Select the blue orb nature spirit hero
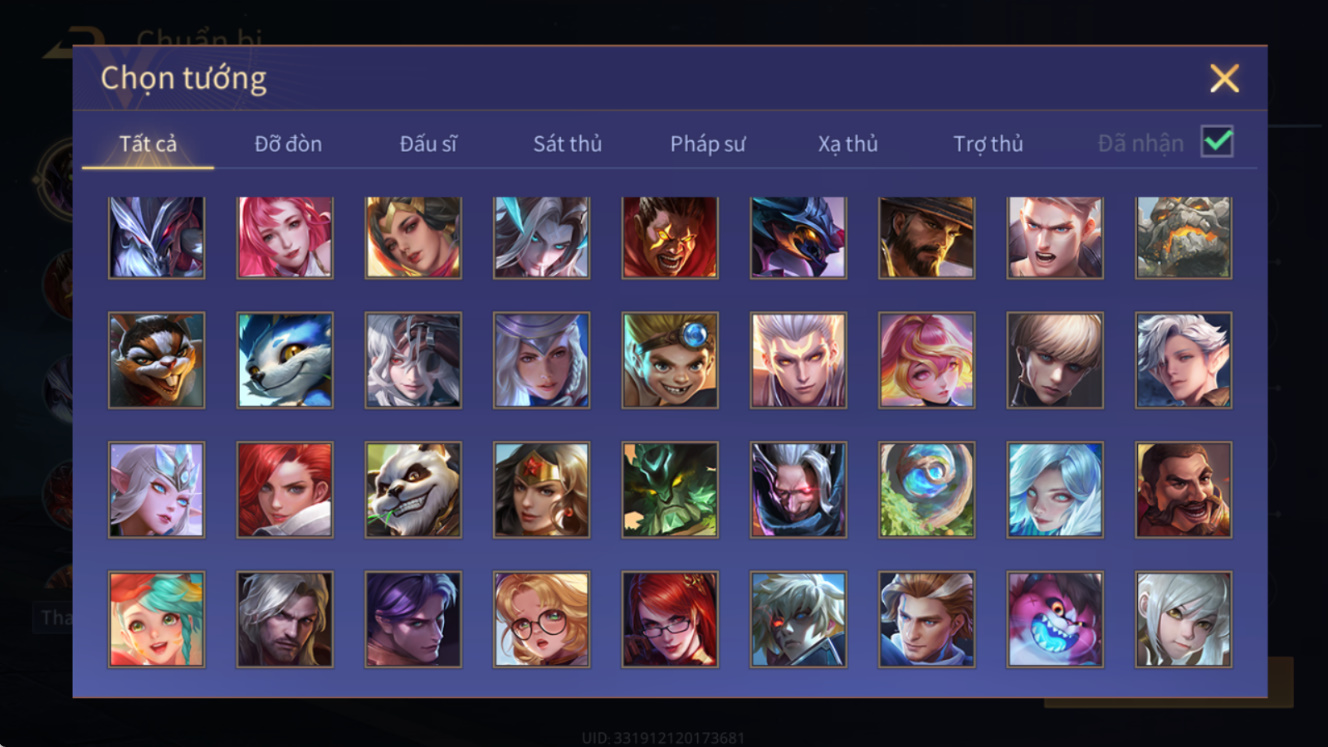 pos(926,490)
